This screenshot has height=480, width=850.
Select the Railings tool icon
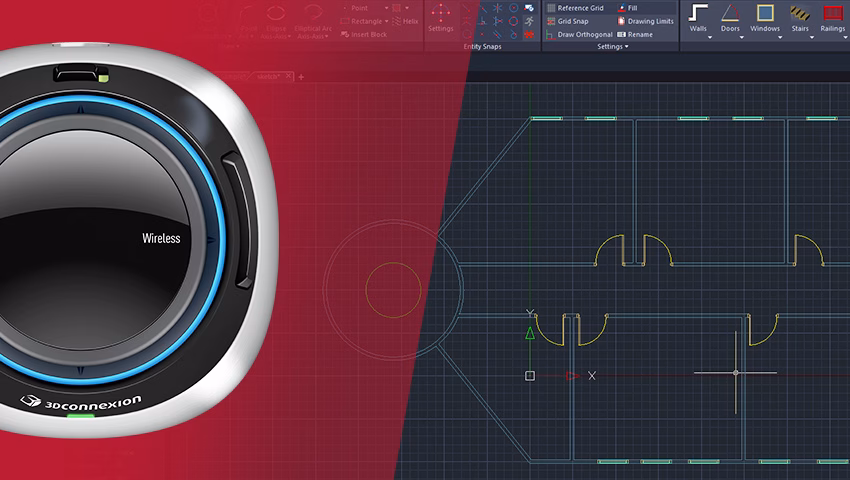tap(833, 13)
